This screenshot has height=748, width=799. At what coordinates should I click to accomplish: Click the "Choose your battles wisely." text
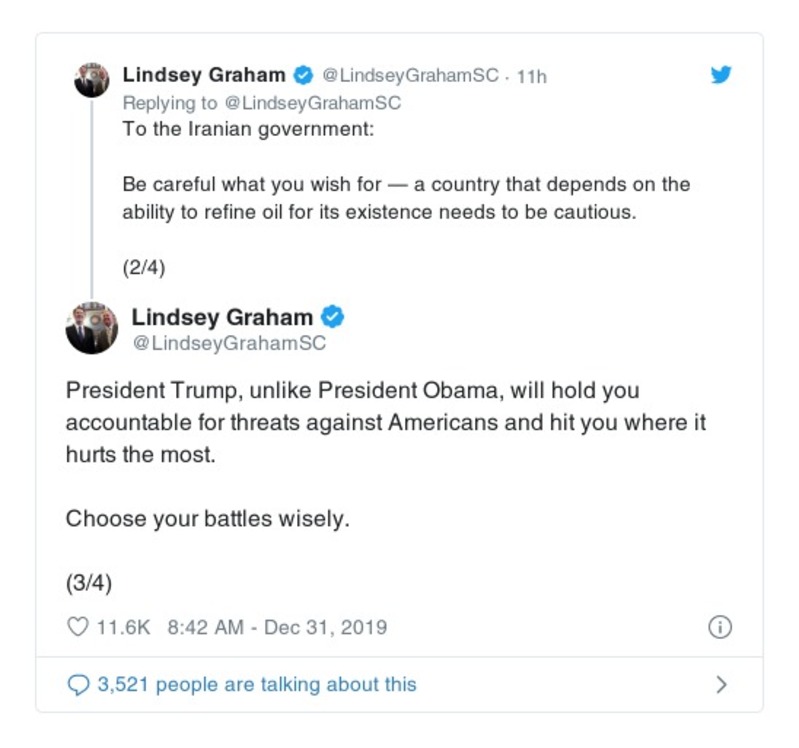coord(208,519)
